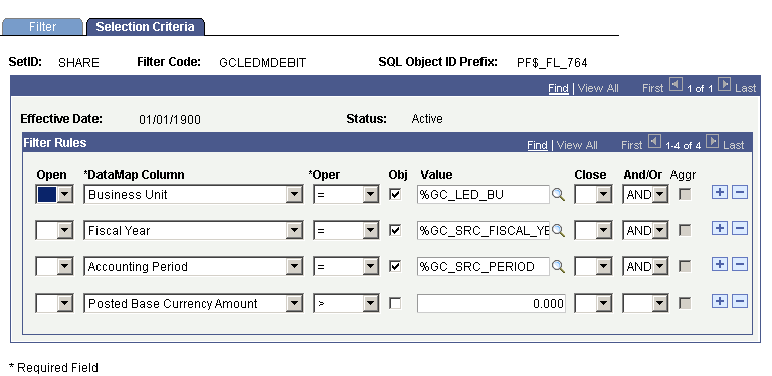Viewport: 772px width, 376px height.
Task: Click Find link in Filter Rules header
Action: tap(537, 145)
